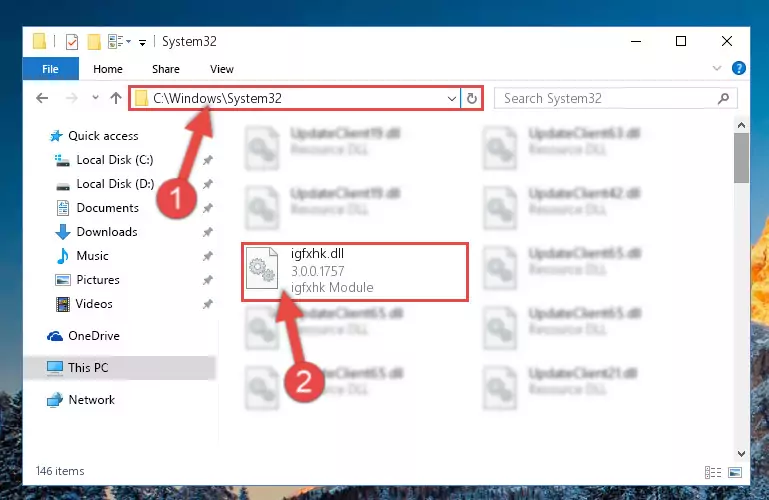Go back with the Back arrow
The height and width of the screenshot is (500, 769).
pyautogui.click(x=42, y=98)
